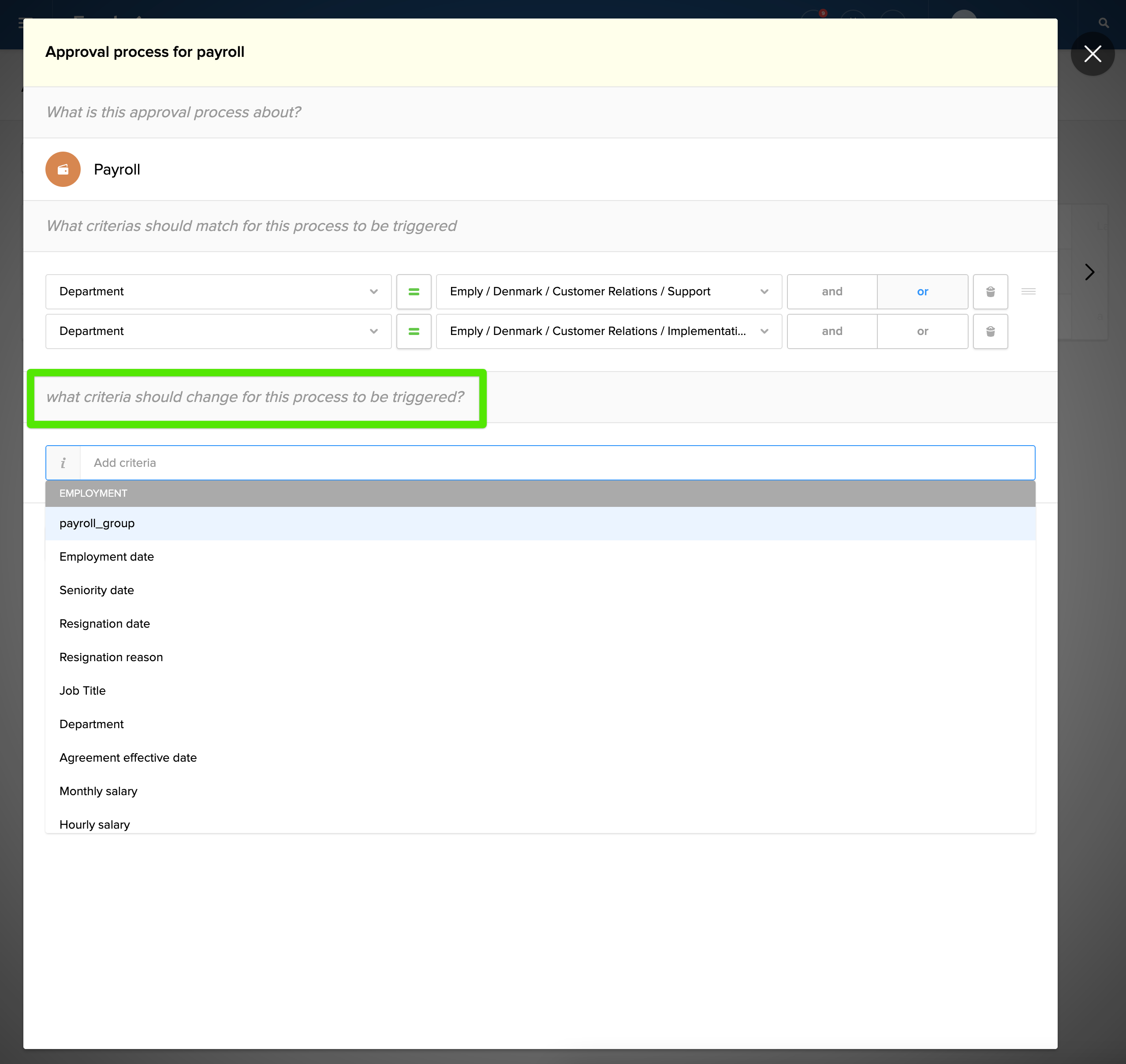Click the right chevron arrow behind the dialog

(1089, 272)
